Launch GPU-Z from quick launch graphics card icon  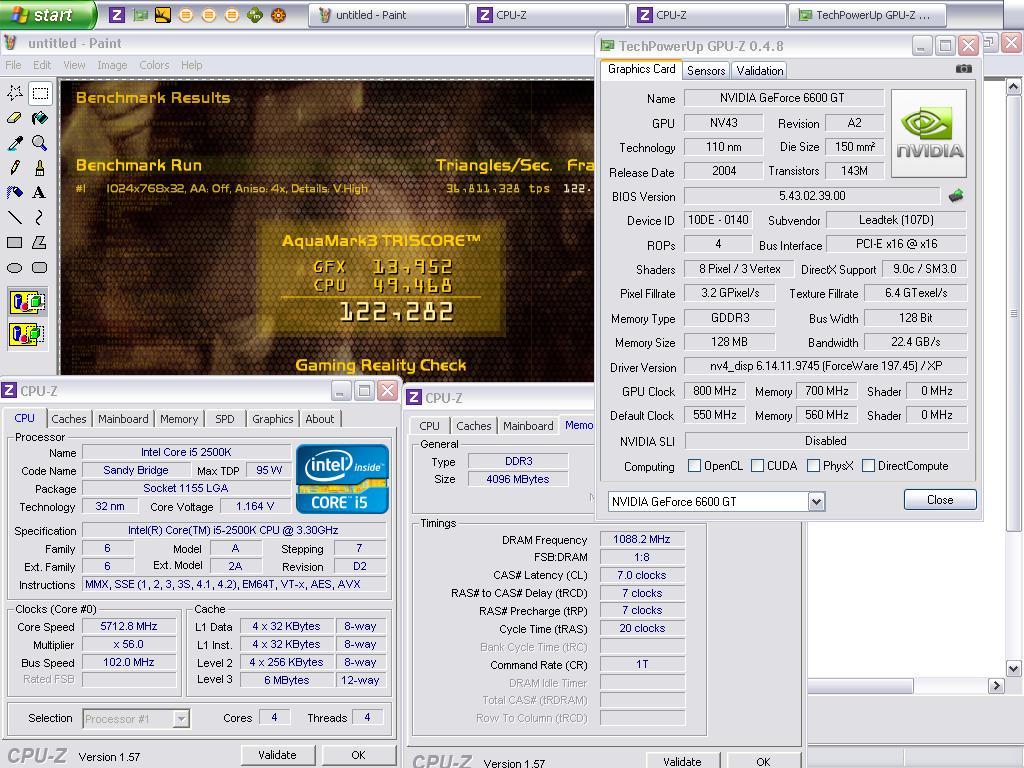140,14
